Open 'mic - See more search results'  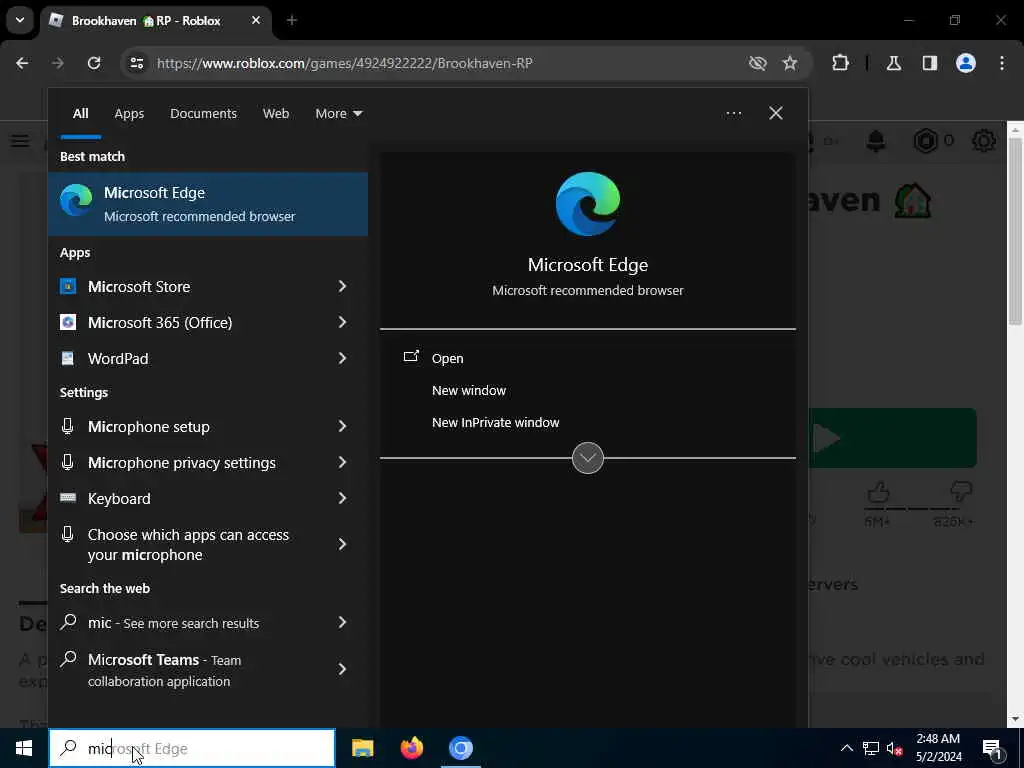(x=208, y=622)
